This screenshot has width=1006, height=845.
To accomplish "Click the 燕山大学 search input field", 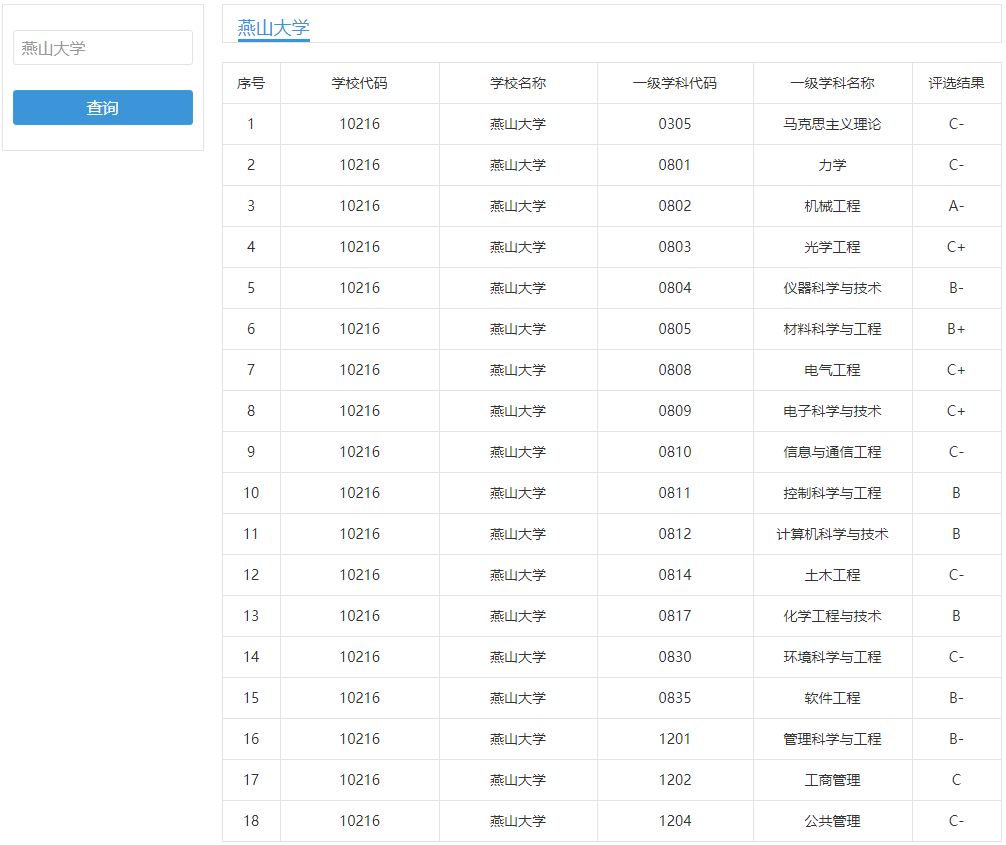I will [x=103, y=47].
